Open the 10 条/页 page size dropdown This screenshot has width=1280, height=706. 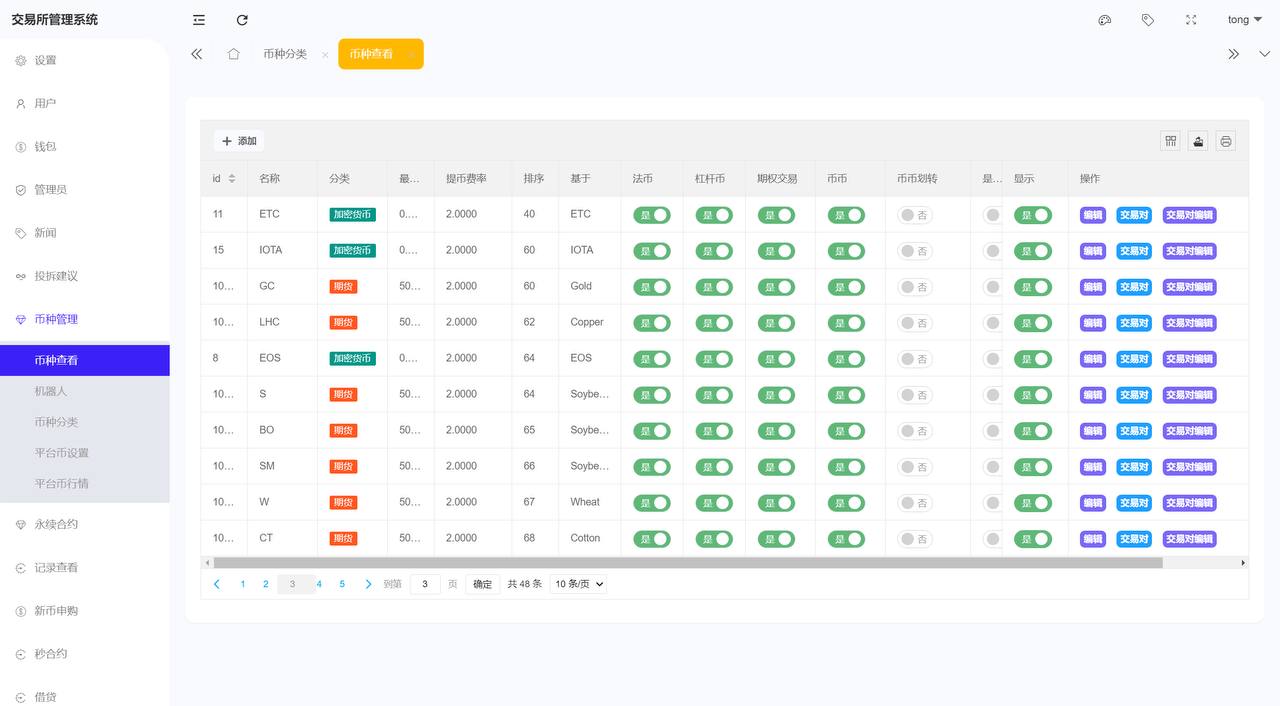pyautogui.click(x=580, y=584)
